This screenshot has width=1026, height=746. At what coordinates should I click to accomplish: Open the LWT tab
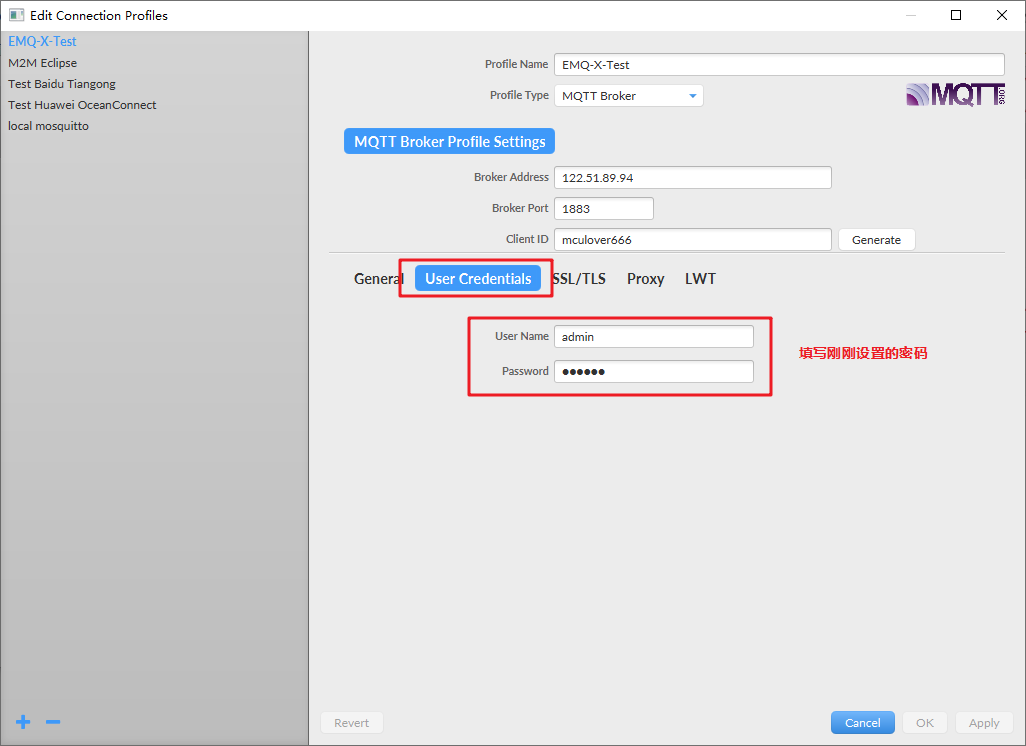700,279
